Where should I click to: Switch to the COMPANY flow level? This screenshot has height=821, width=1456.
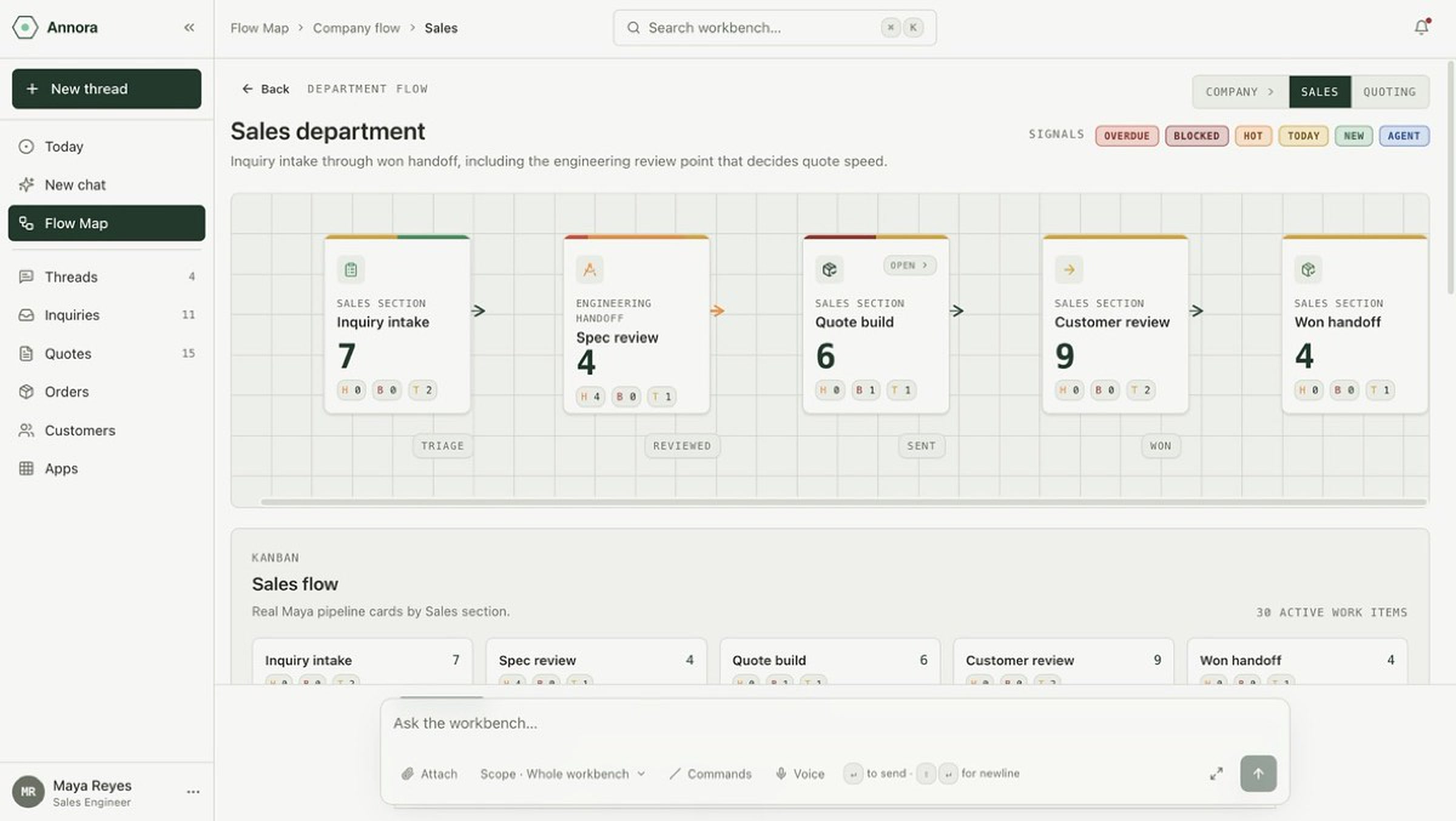pos(1240,92)
